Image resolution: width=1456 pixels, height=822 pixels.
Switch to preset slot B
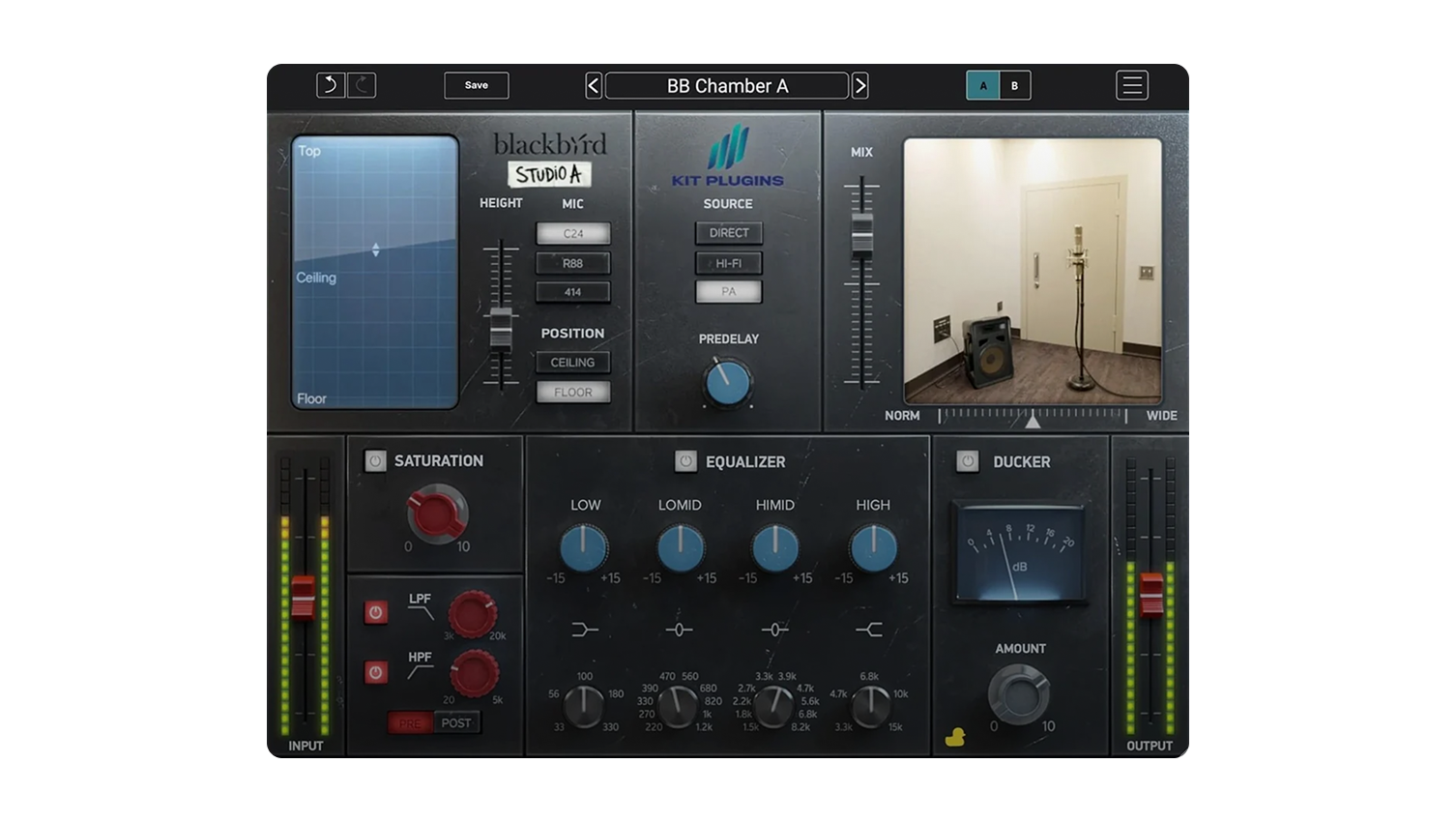pos(1014,86)
